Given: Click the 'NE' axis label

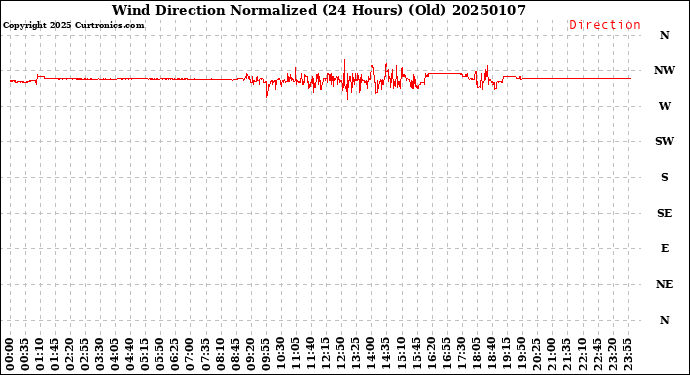Looking at the screenshot, I should (x=664, y=284).
